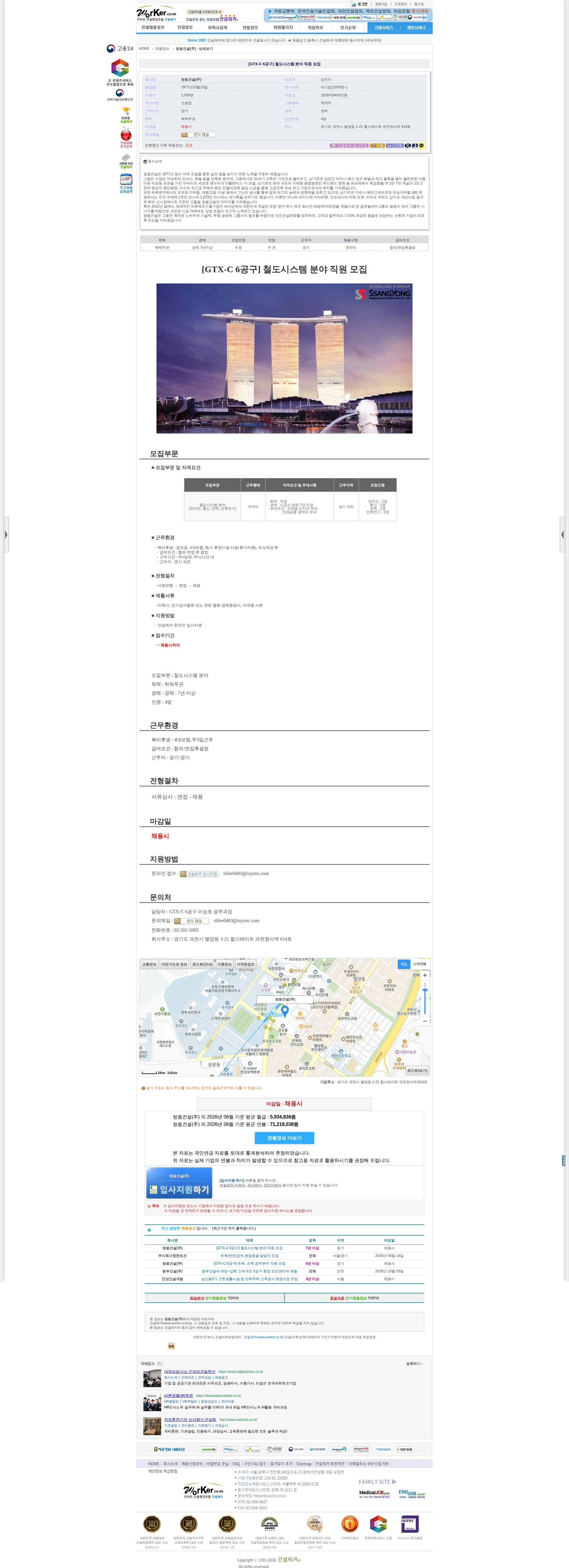Open the 건설경제 인기순위 sidebar icon
The width and height of the screenshot is (569, 1568).
126,138
